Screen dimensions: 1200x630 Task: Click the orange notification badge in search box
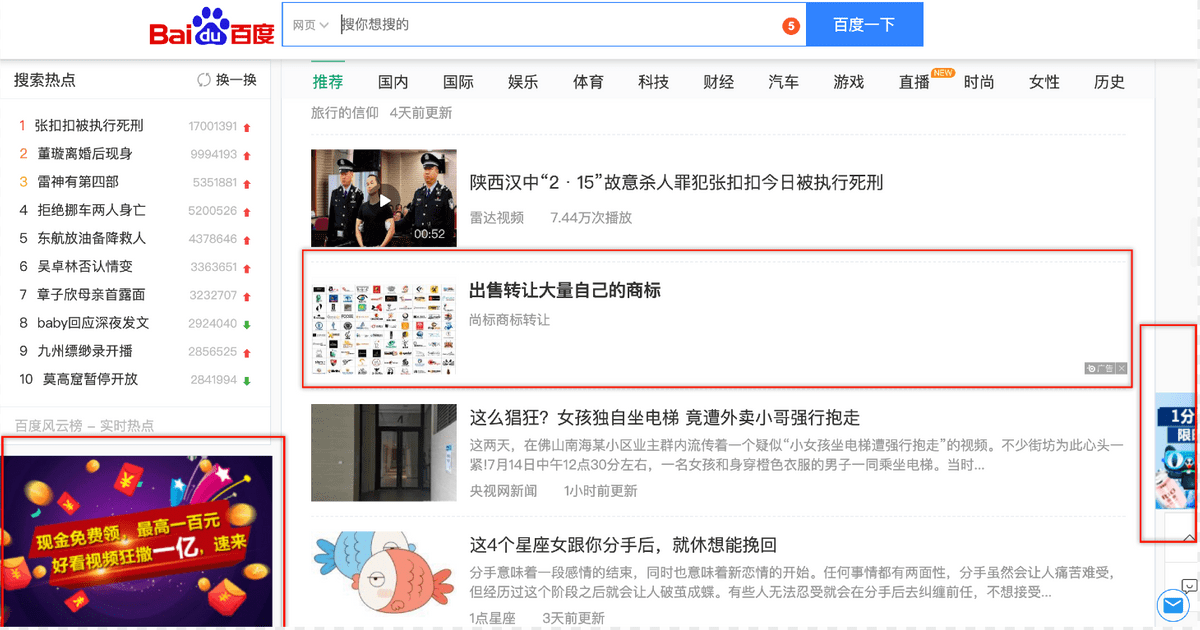tap(791, 26)
